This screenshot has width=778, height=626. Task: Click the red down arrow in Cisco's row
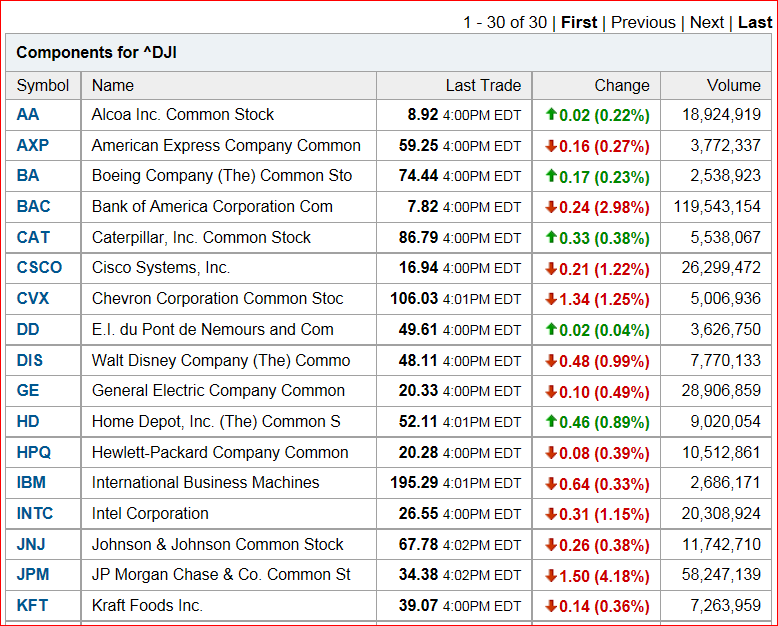pos(551,268)
